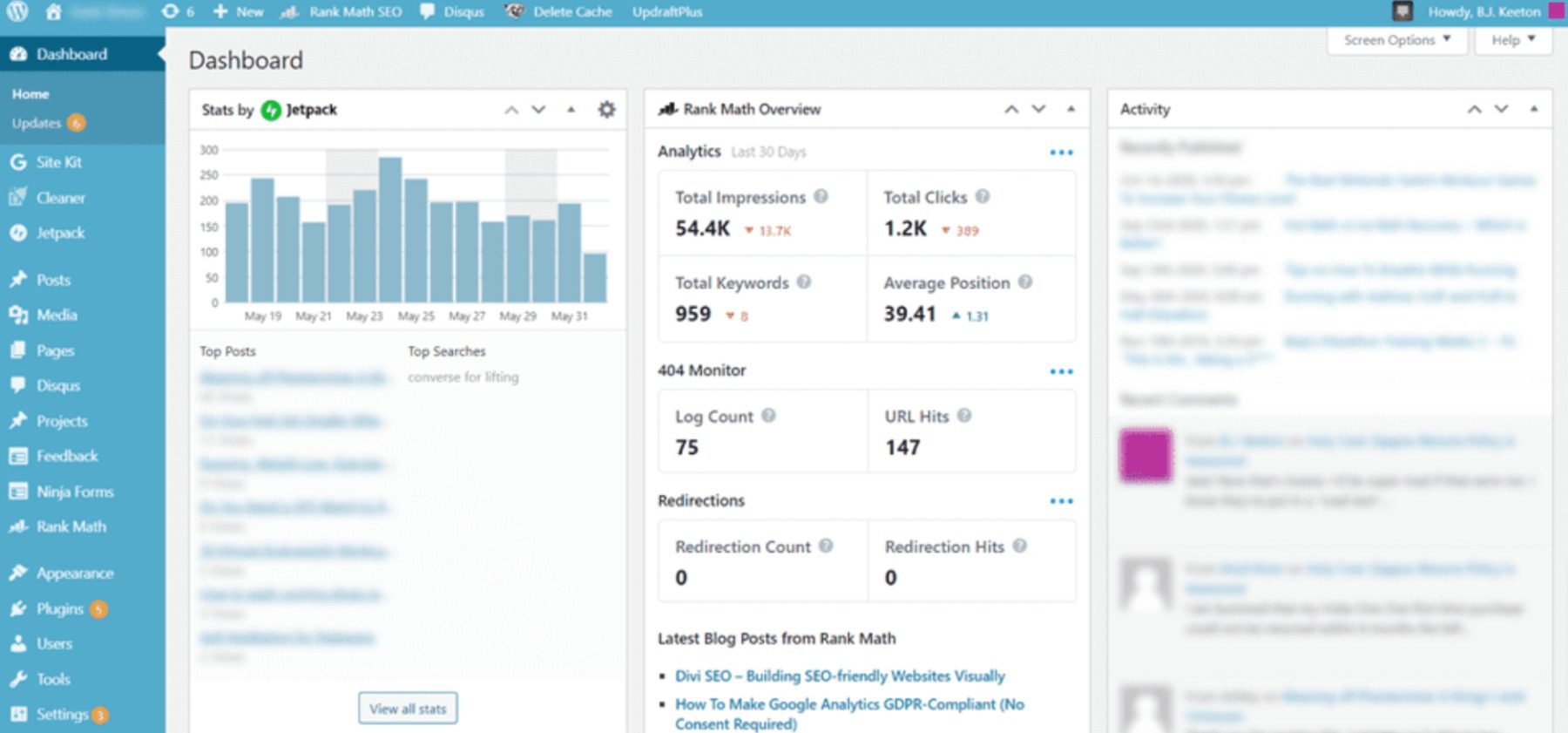Viewport: 1568px width, 733px height.
Task: Move Activity widget down
Action: (1501, 110)
